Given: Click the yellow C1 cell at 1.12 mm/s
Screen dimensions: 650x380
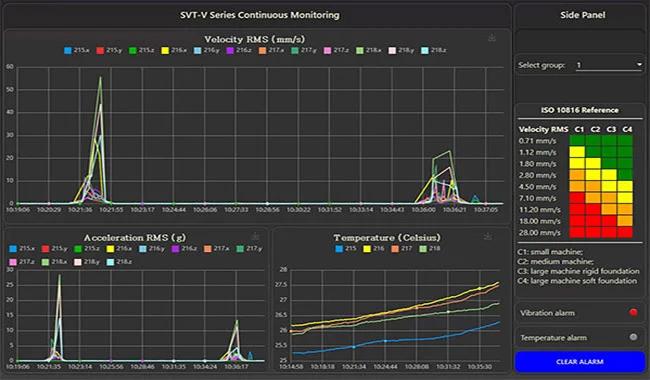Looking at the screenshot, I should [577, 152].
